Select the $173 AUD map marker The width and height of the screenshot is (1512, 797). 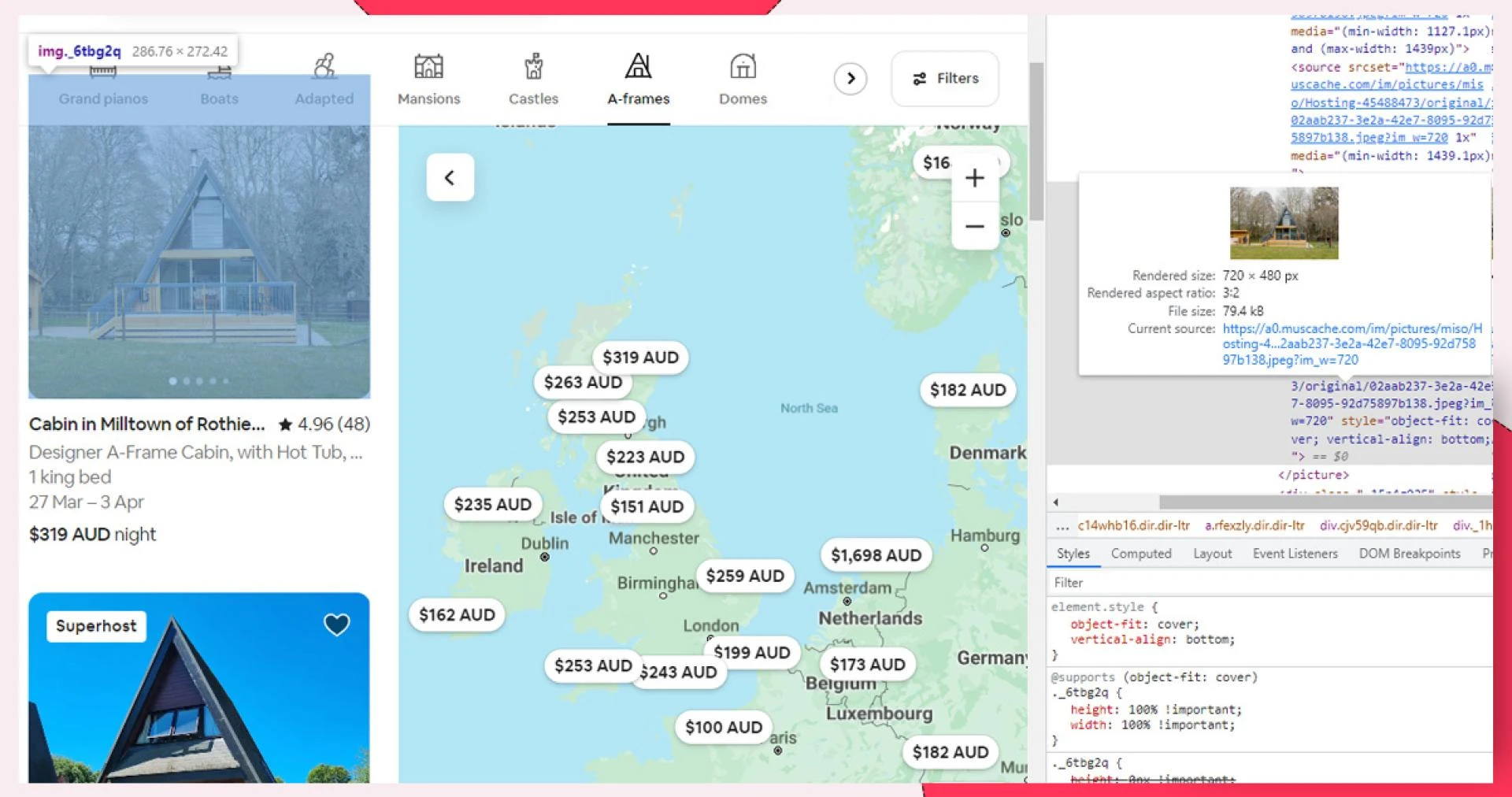[x=867, y=665]
